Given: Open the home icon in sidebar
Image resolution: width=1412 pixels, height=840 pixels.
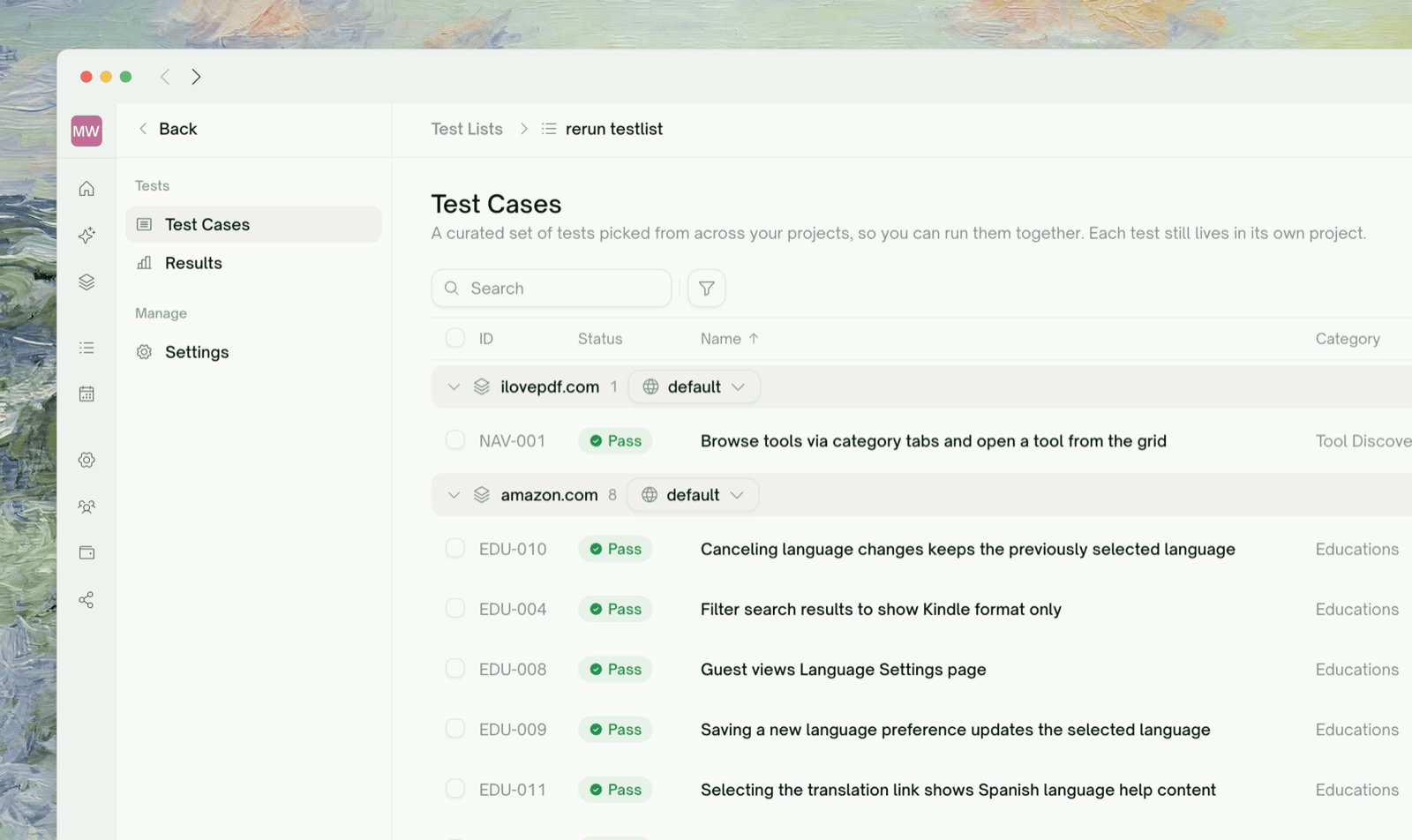Looking at the screenshot, I should 86,189.
